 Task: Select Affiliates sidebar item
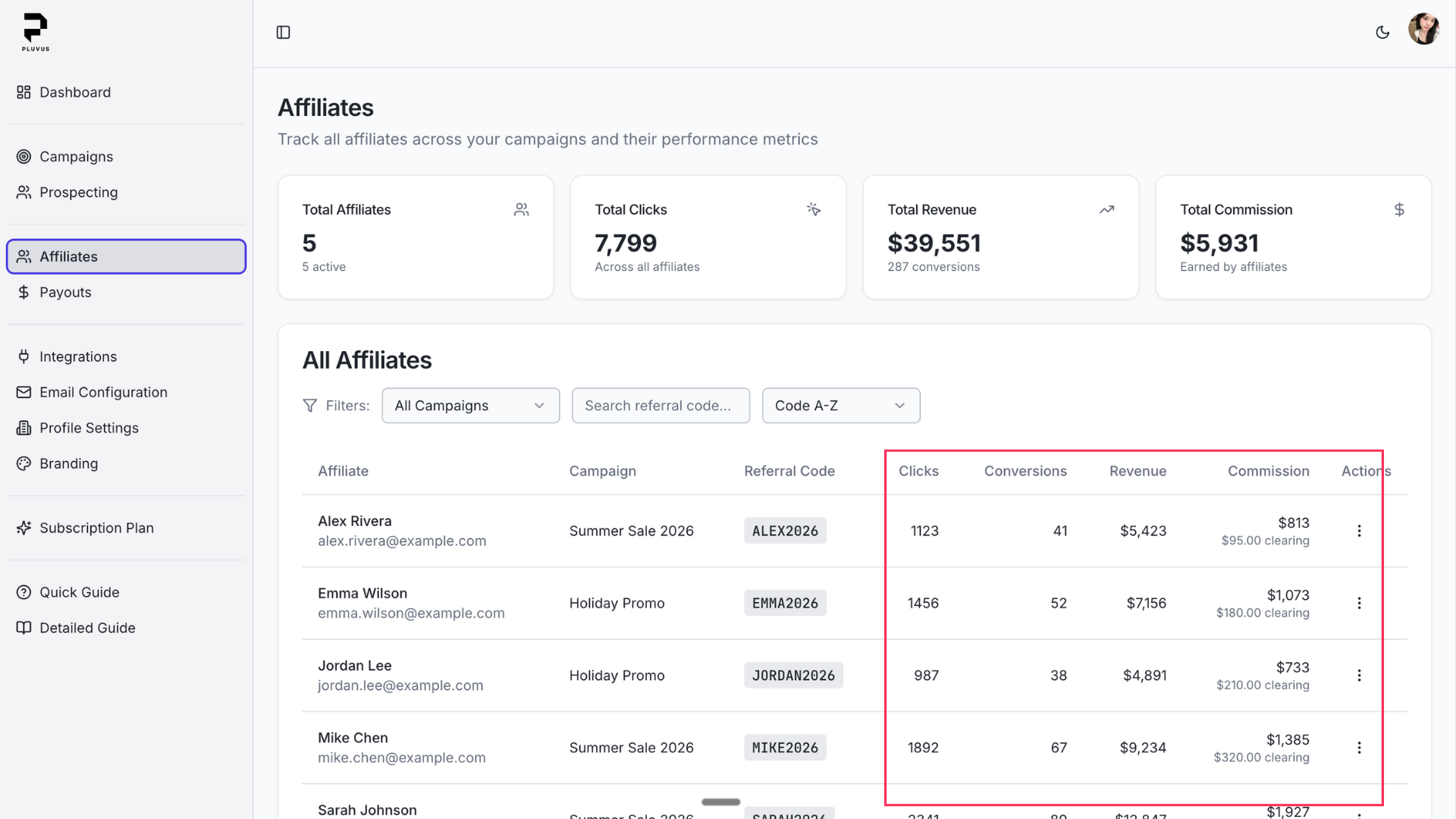(x=126, y=257)
